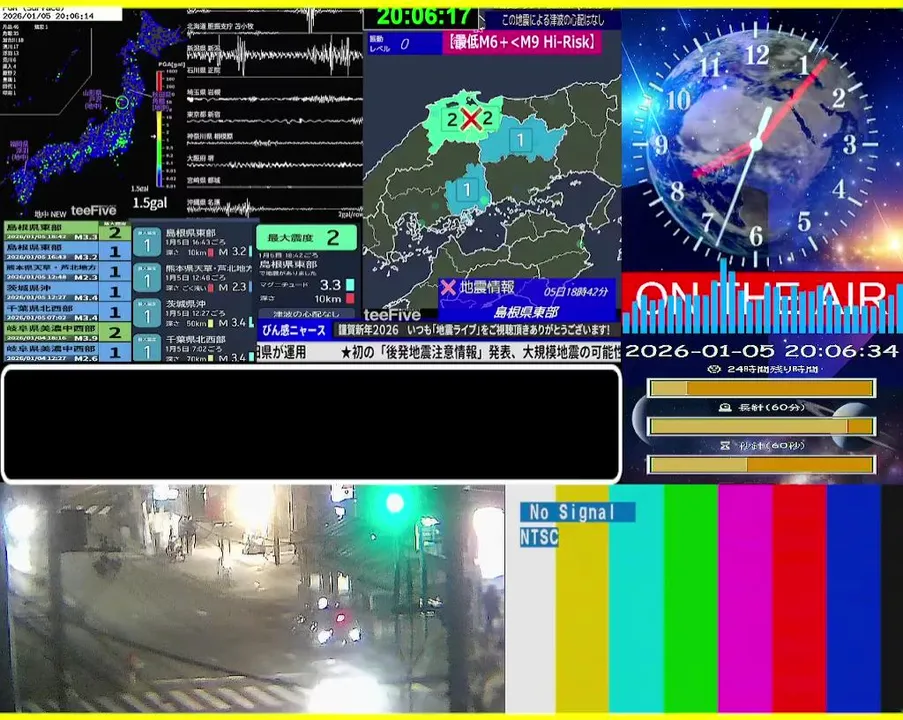Click the white arrow pointer on PGA scale
This screenshot has height=720, width=903.
153,137
